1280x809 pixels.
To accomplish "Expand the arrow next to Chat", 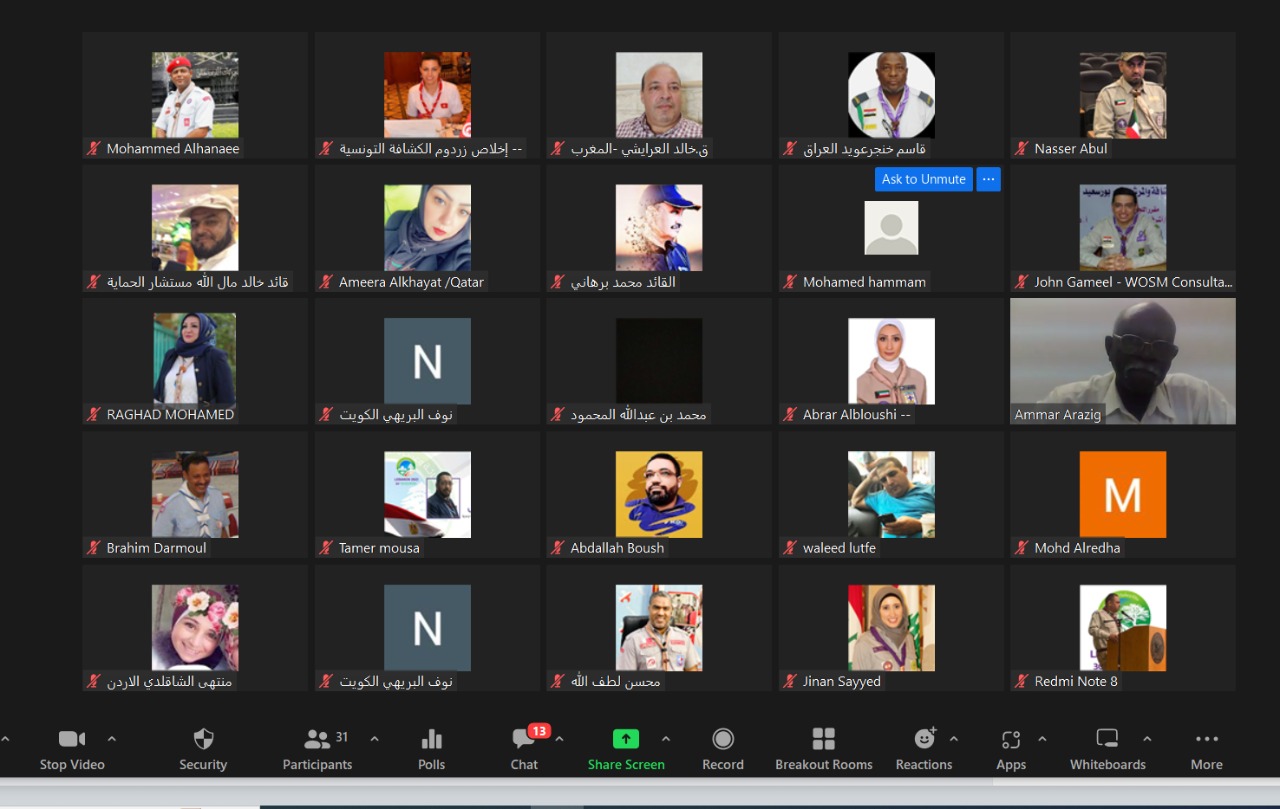I will pyautogui.click(x=560, y=739).
